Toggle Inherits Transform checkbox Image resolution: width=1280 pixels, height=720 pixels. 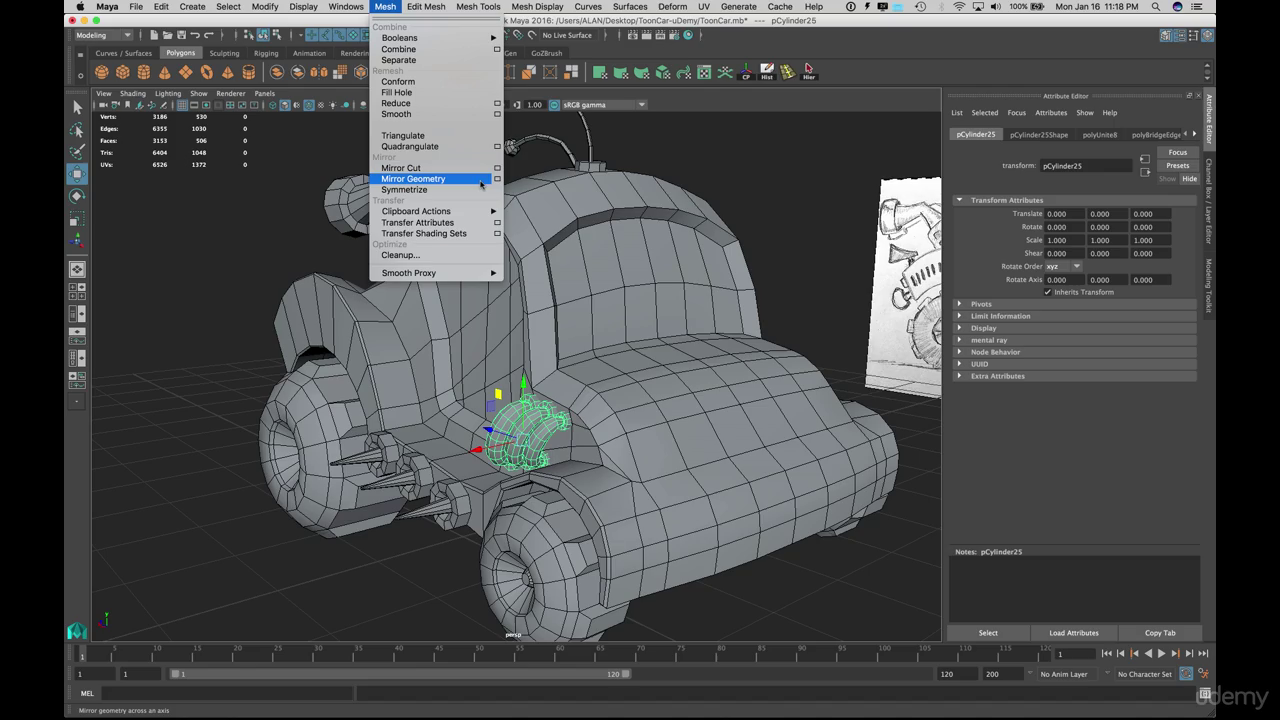[x=1048, y=292]
